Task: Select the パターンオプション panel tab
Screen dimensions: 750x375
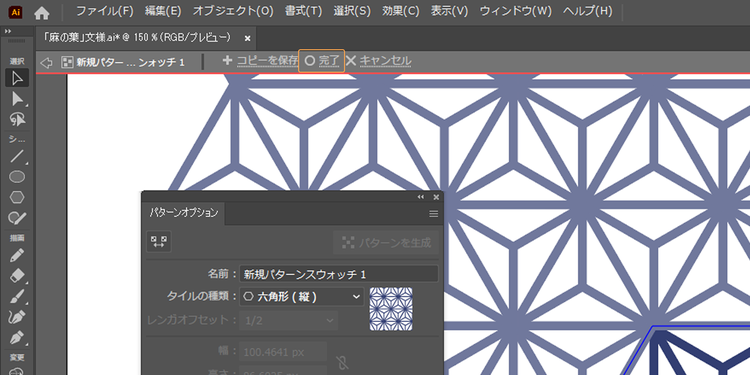Action: (184, 213)
